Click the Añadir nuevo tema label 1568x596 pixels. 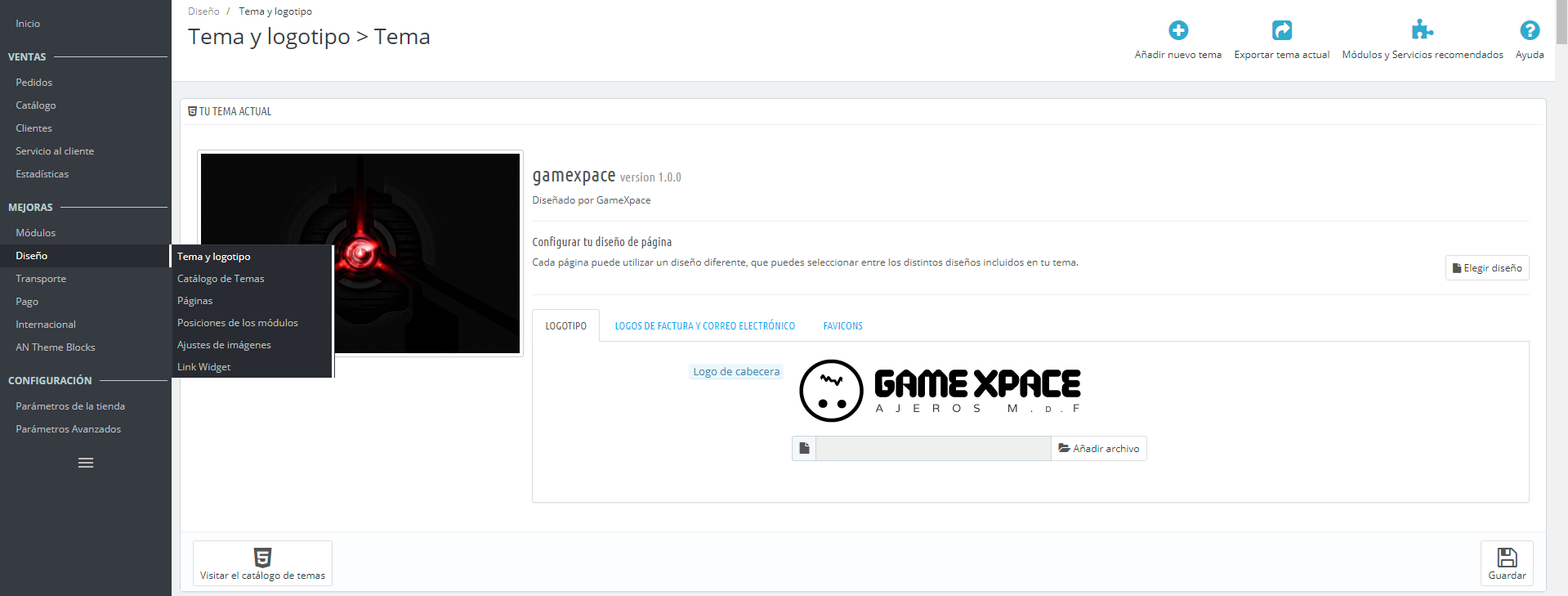click(1178, 55)
